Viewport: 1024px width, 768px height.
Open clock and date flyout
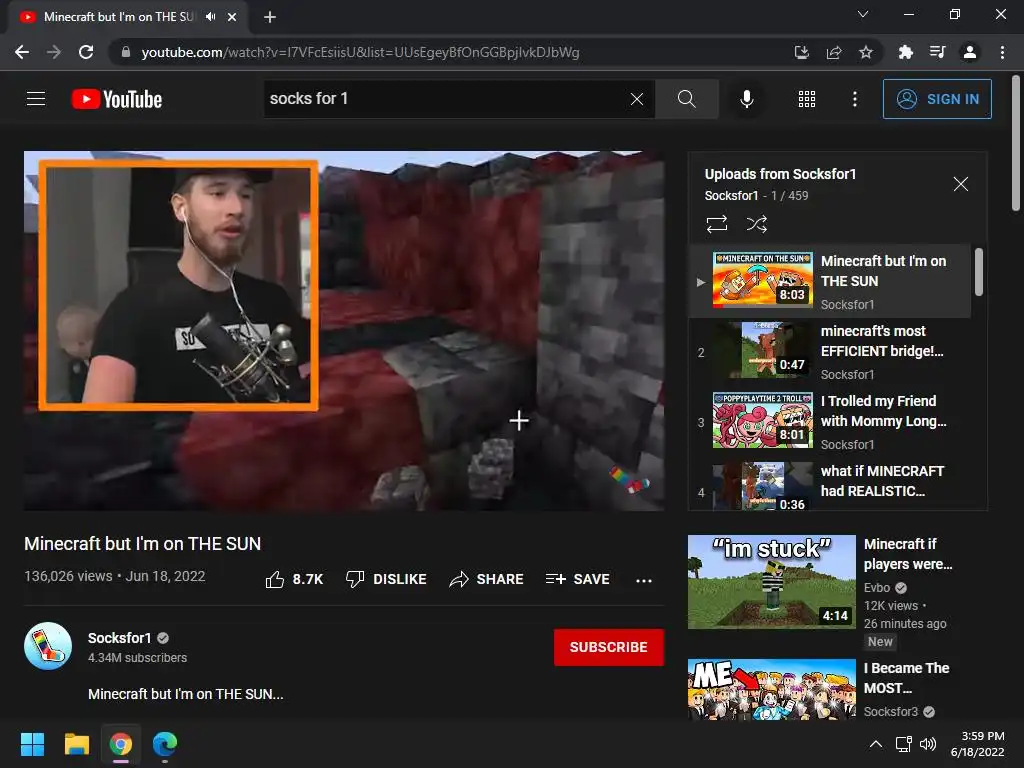977,744
